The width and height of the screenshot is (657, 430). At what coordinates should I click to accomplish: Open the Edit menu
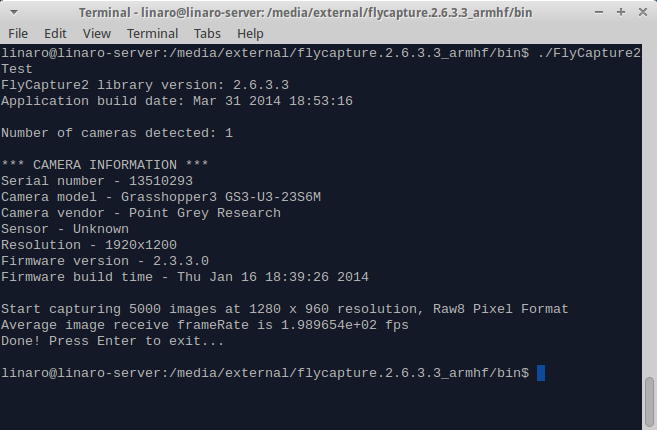tap(55, 34)
